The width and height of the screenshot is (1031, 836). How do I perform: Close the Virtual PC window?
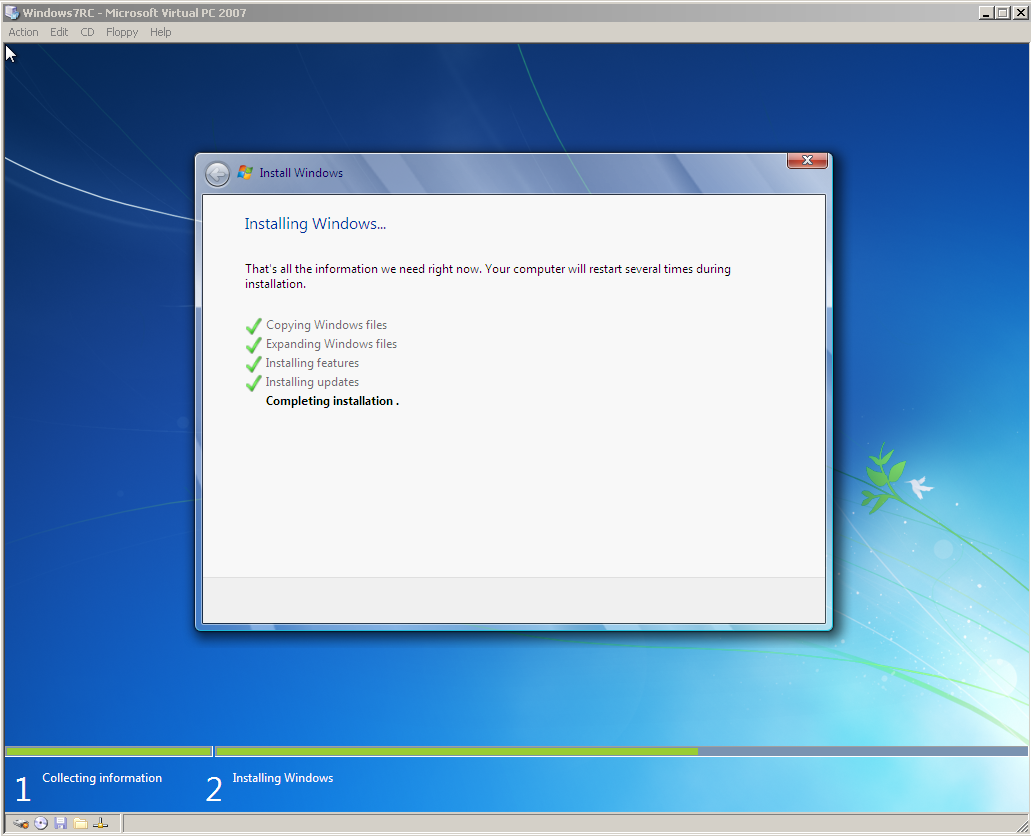[1019, 12]
